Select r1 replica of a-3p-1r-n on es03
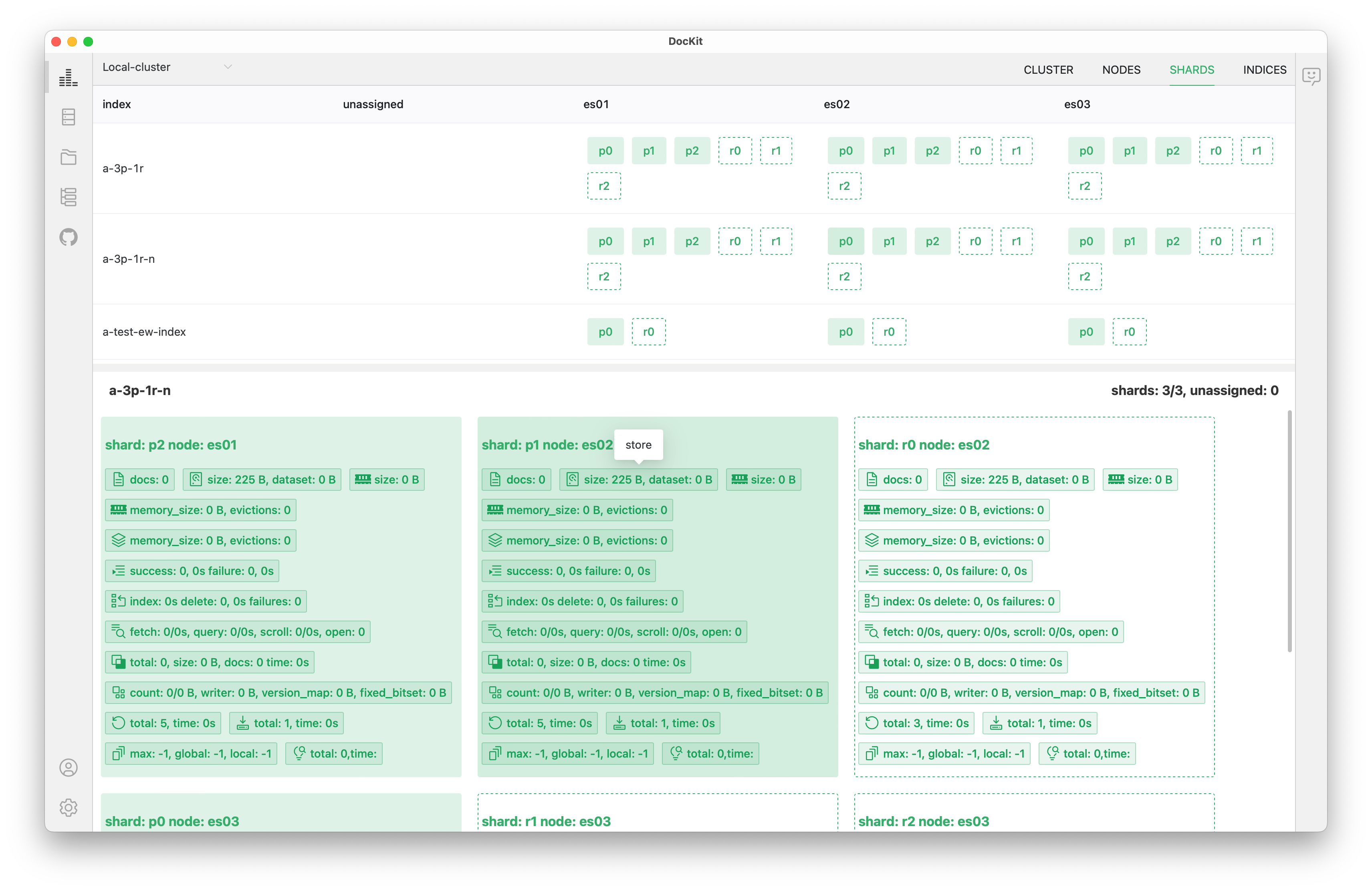 click(x=1257, y=241)
